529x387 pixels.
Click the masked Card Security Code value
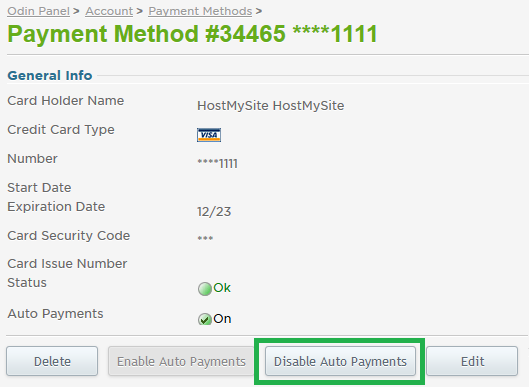pos(205,238)
